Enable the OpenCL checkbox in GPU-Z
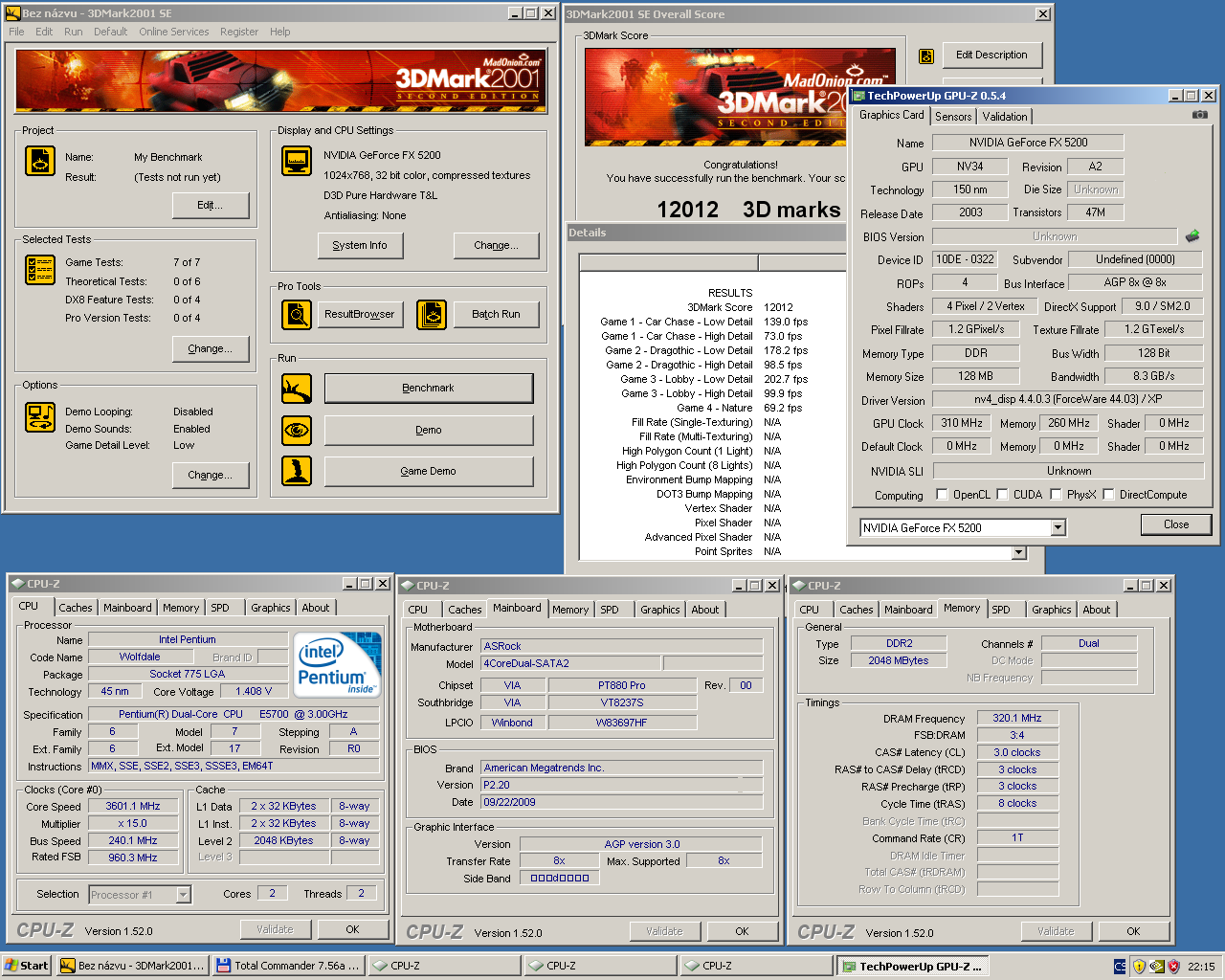1225x980 pixels. tap(942, 495)
